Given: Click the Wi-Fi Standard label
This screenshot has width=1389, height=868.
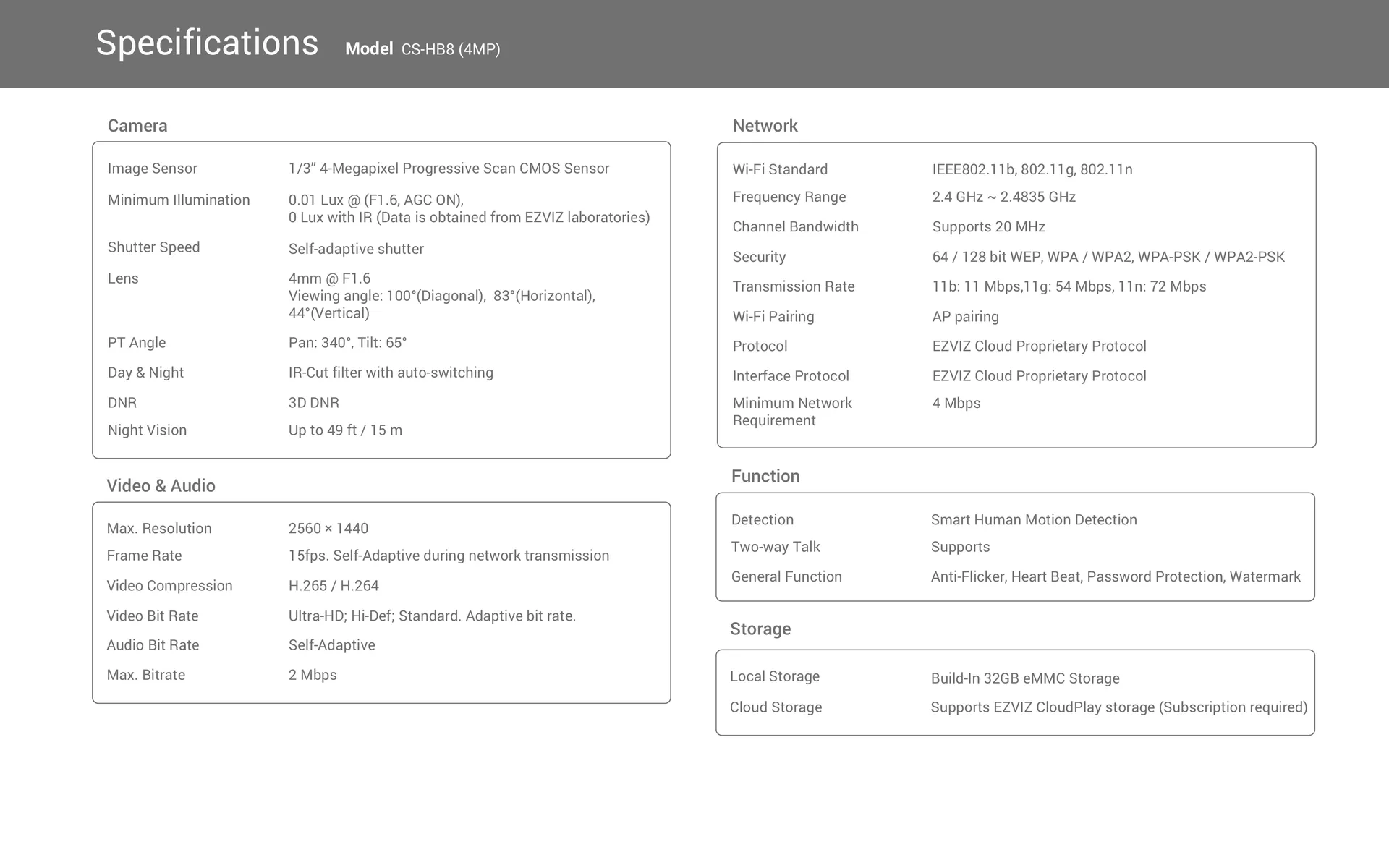Looking at the screenshot, I should coord(780,169).
